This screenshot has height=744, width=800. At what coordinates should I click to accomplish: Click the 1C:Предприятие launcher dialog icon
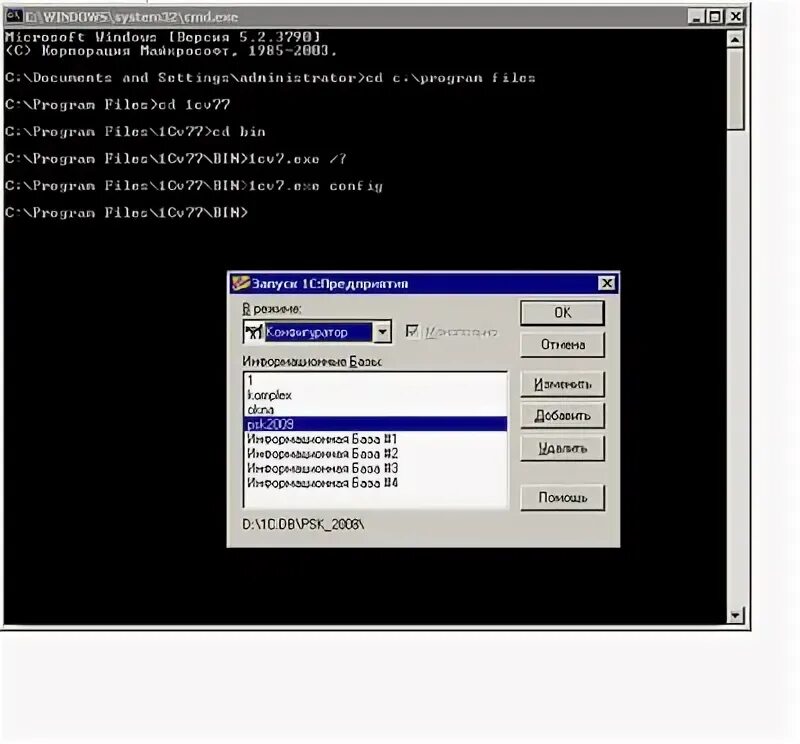240,283
